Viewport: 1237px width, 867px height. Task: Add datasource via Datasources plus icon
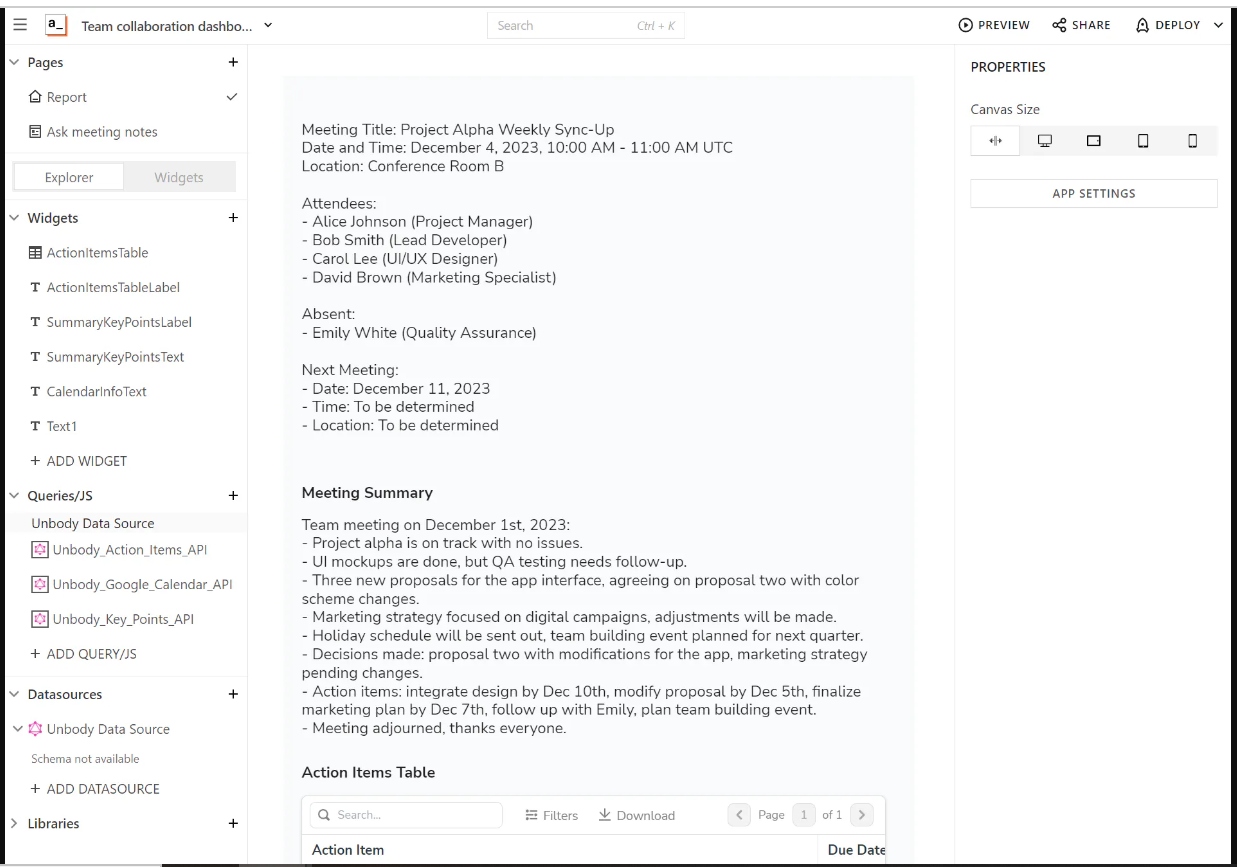[x=233, y=694]
